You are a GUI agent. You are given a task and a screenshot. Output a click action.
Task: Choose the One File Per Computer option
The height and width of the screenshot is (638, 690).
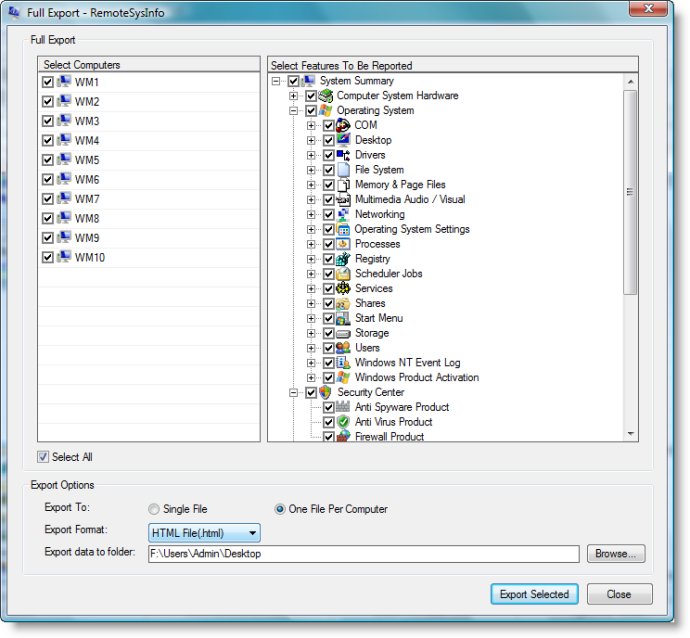(279, 509)
